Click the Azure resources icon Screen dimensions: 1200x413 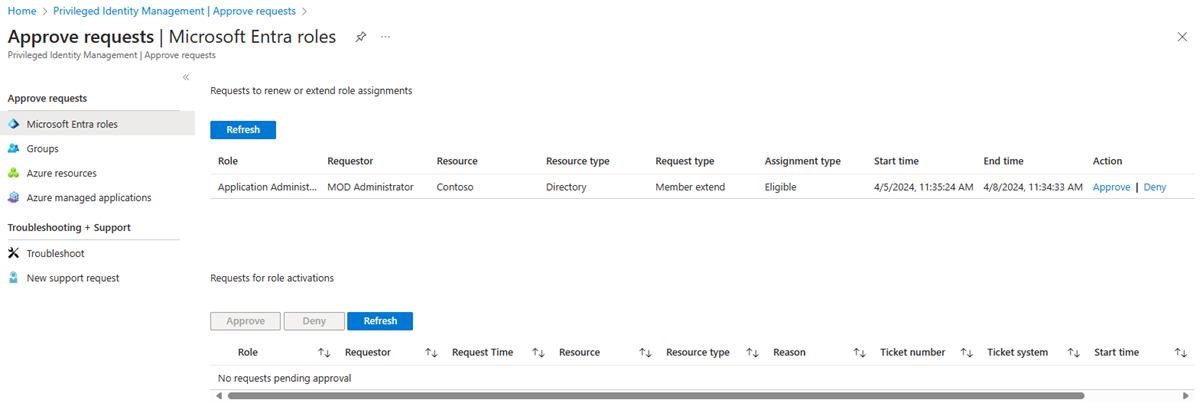pos(14,173)
